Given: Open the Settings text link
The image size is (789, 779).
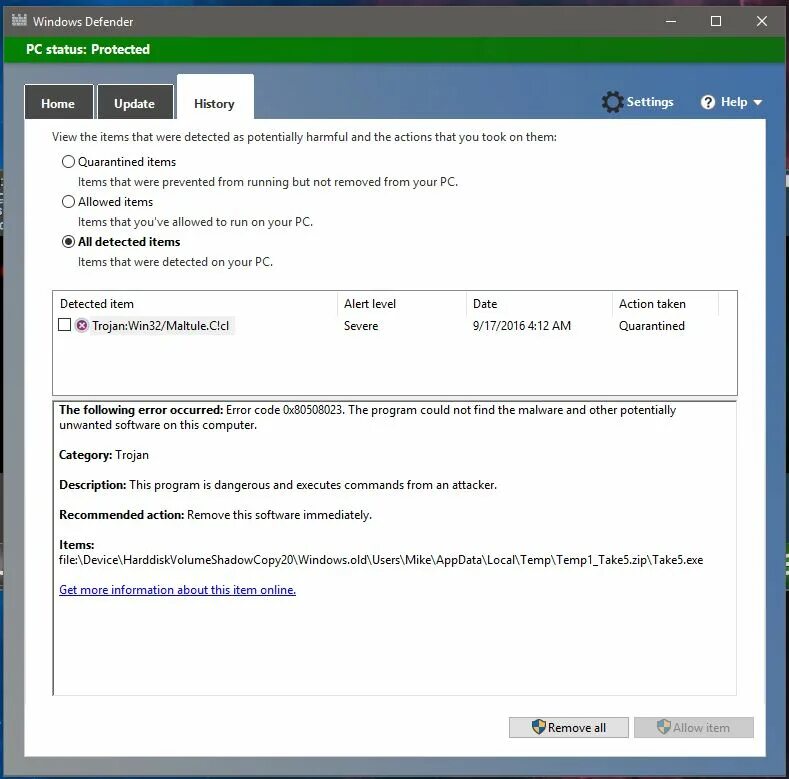Looking at the screenshot, I should click(650, 102).
